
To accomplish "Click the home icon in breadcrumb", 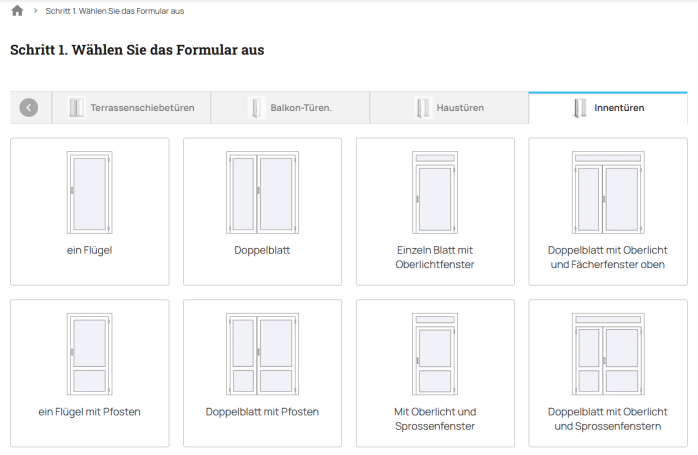I will (x=17, y=11).
